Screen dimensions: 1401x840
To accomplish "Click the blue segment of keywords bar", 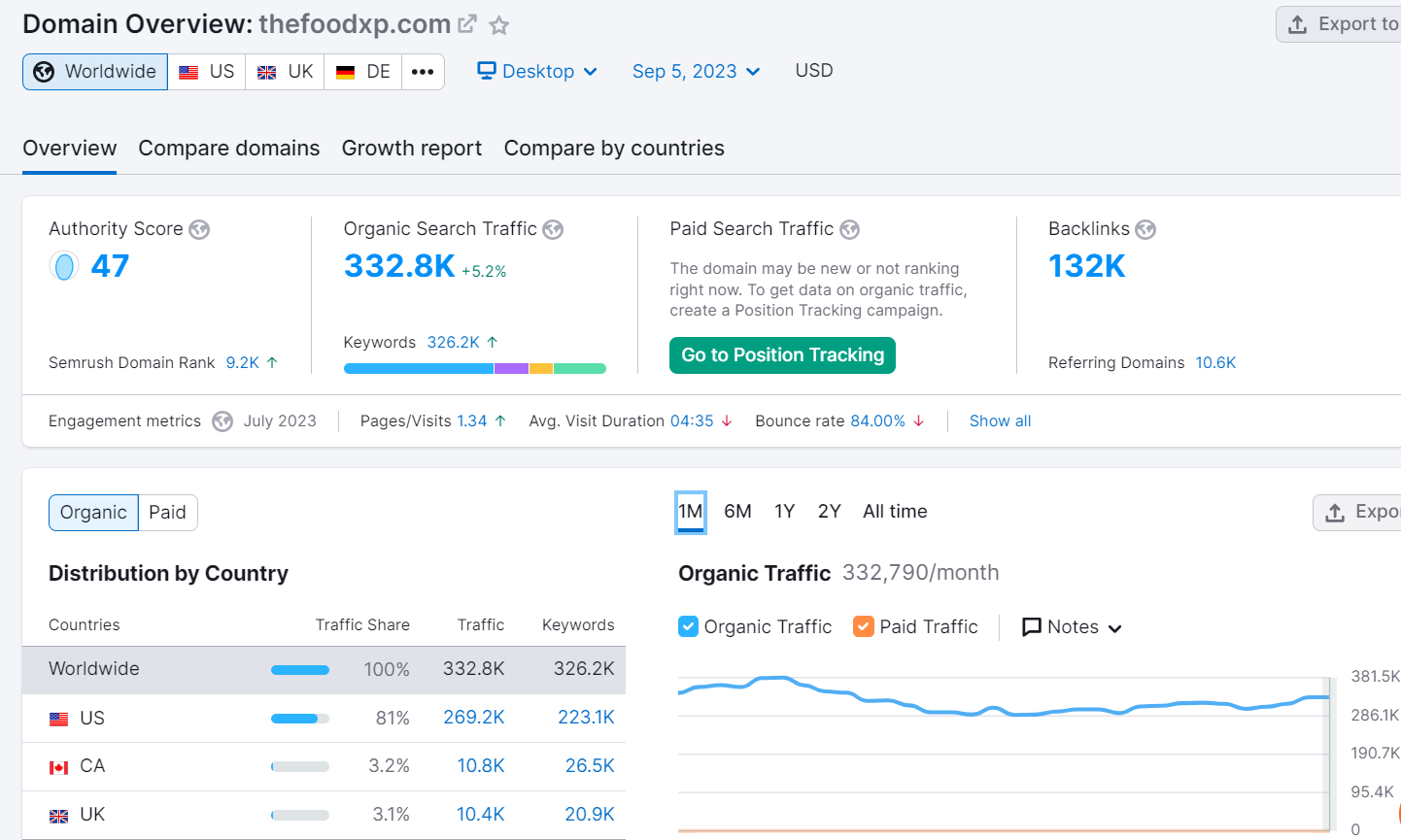I will coord(419,369).
